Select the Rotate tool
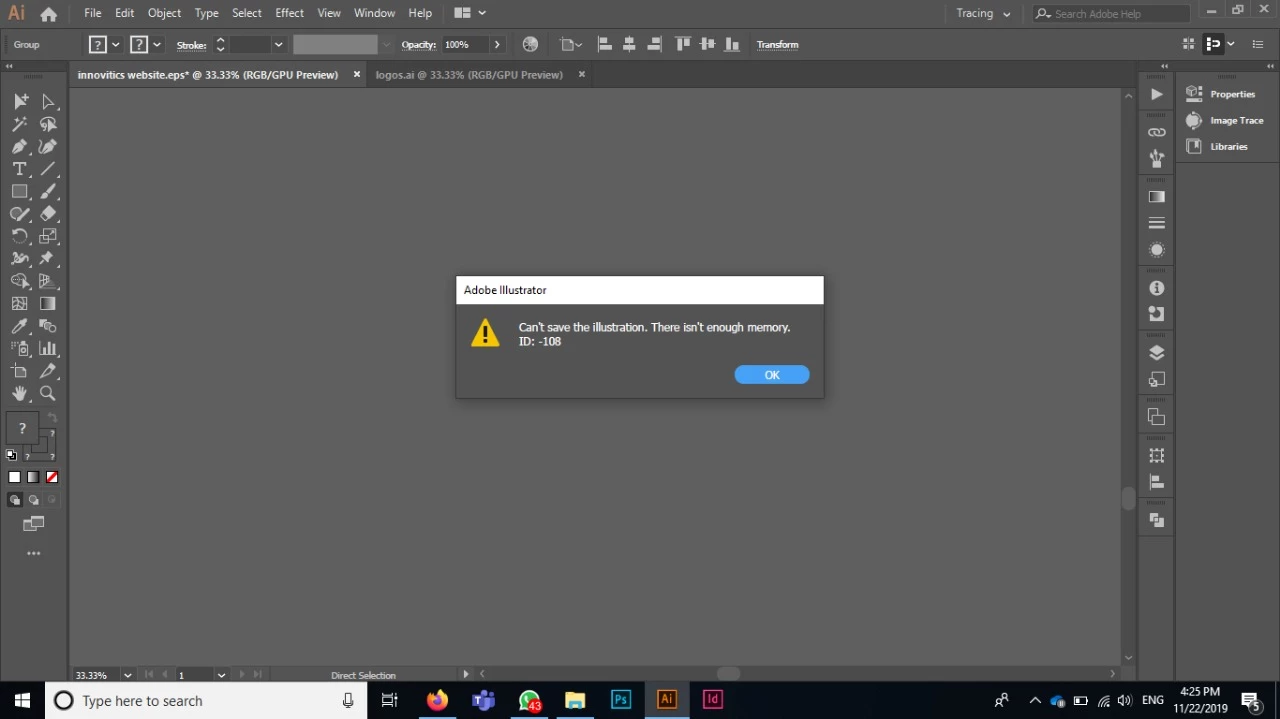The width and height of the screenshot is (1280, 719). (x=20, y=236)
